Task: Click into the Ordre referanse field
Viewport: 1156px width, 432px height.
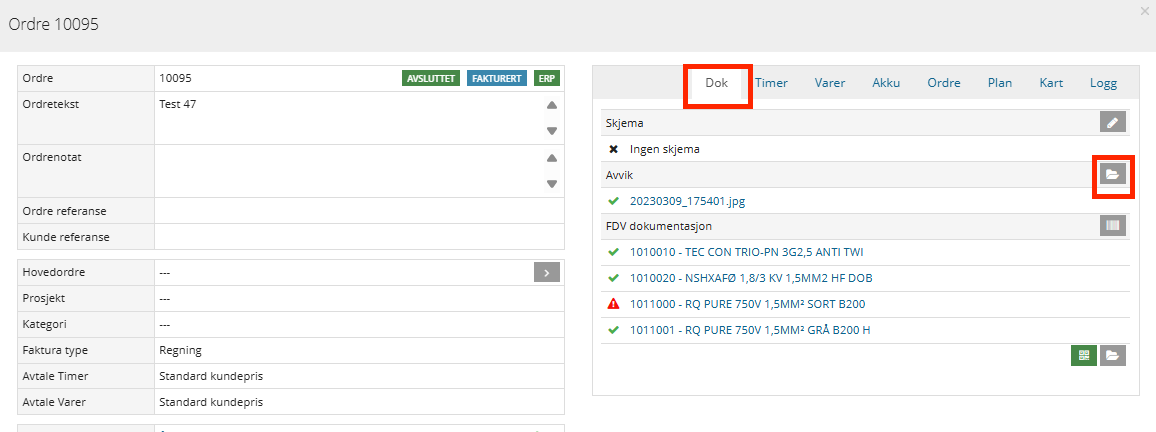Action: [x=358, y=211]
